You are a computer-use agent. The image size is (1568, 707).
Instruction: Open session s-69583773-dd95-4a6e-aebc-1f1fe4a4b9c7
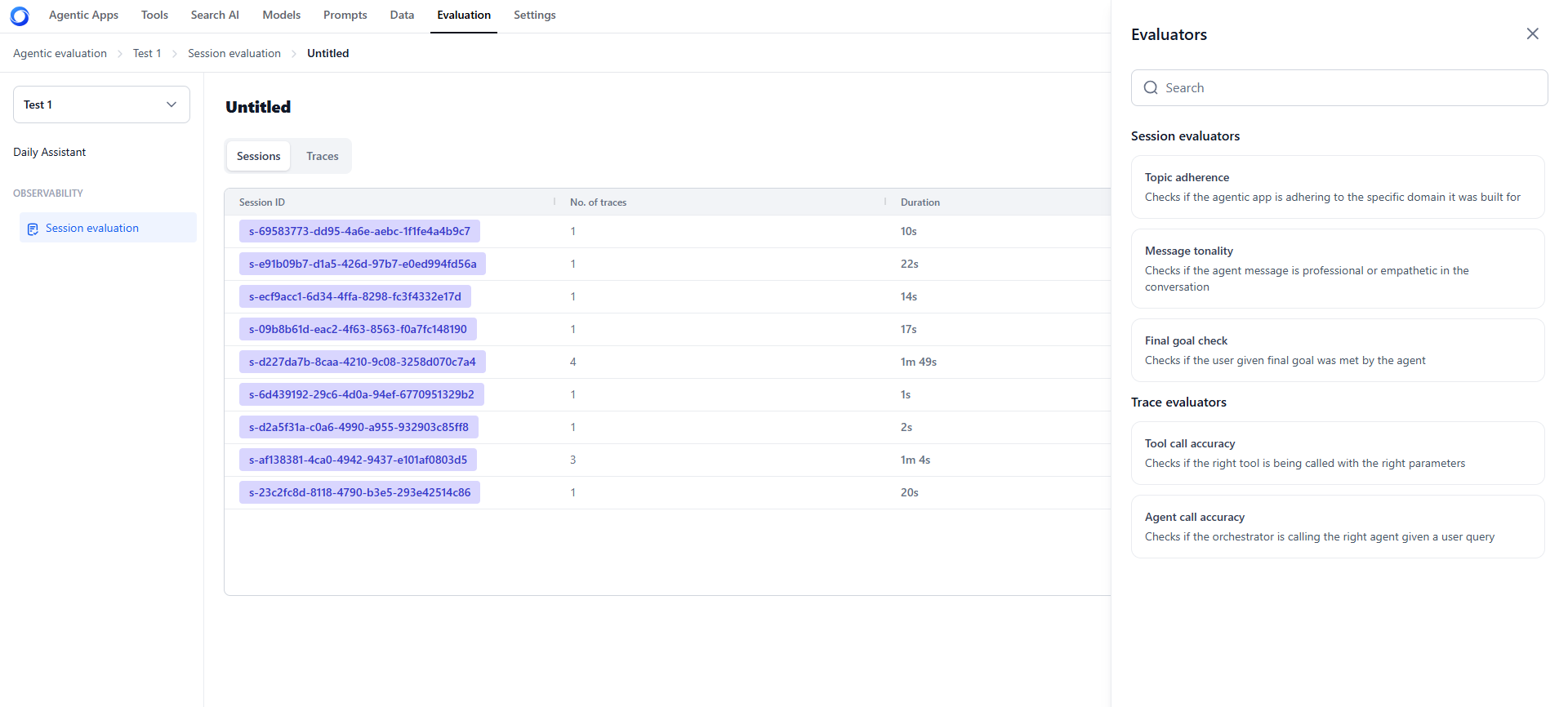pos(359,231)
